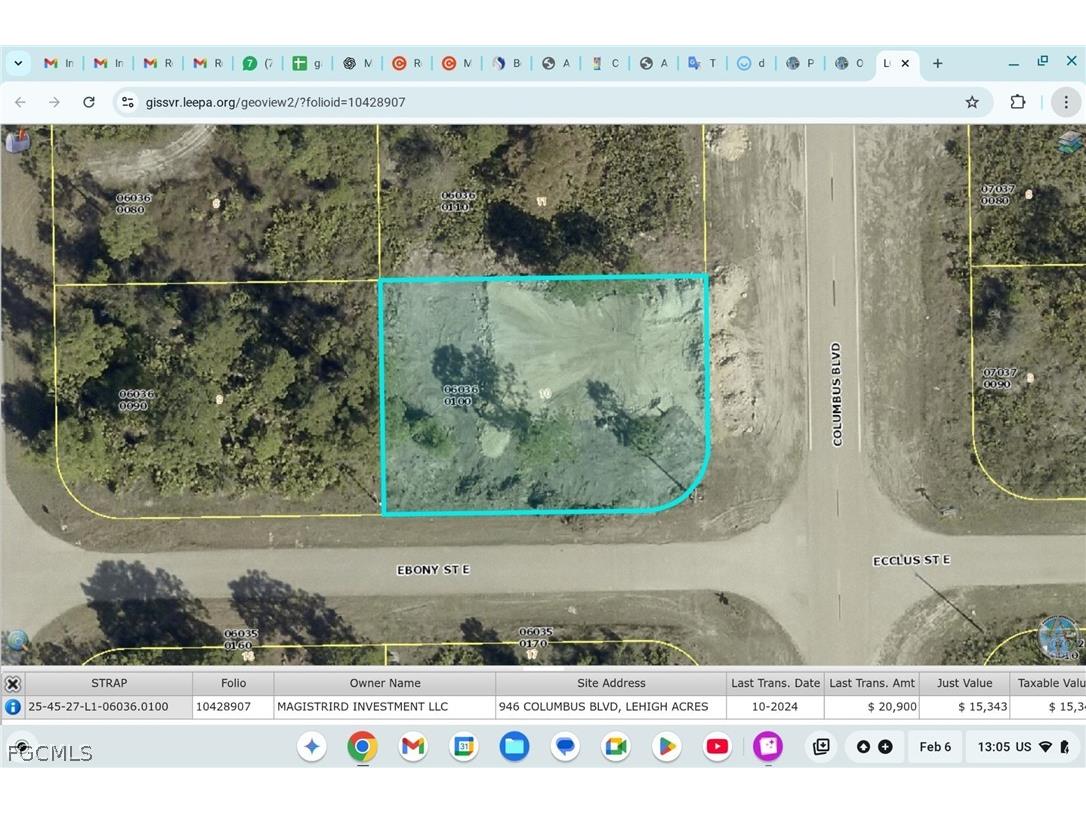Click the map layers icon in top-left map corner
Viewport: 1086px width, 814px height.
[x=18, y=141]
